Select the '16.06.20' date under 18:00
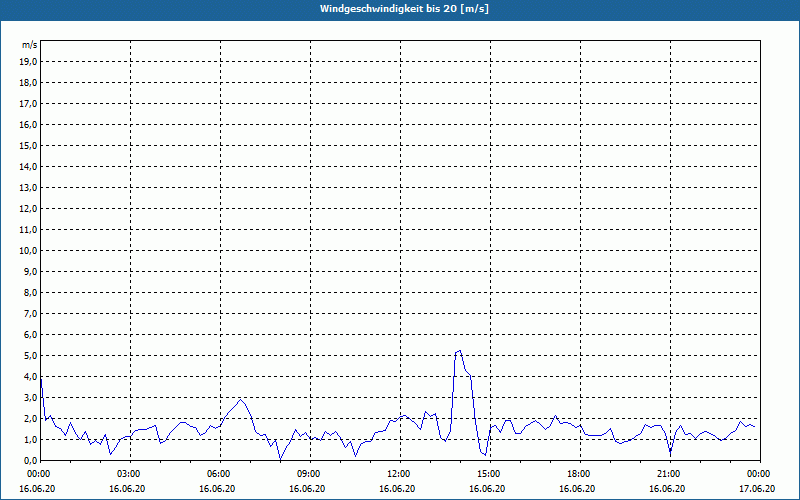800x500 pixels. point(577,489)
